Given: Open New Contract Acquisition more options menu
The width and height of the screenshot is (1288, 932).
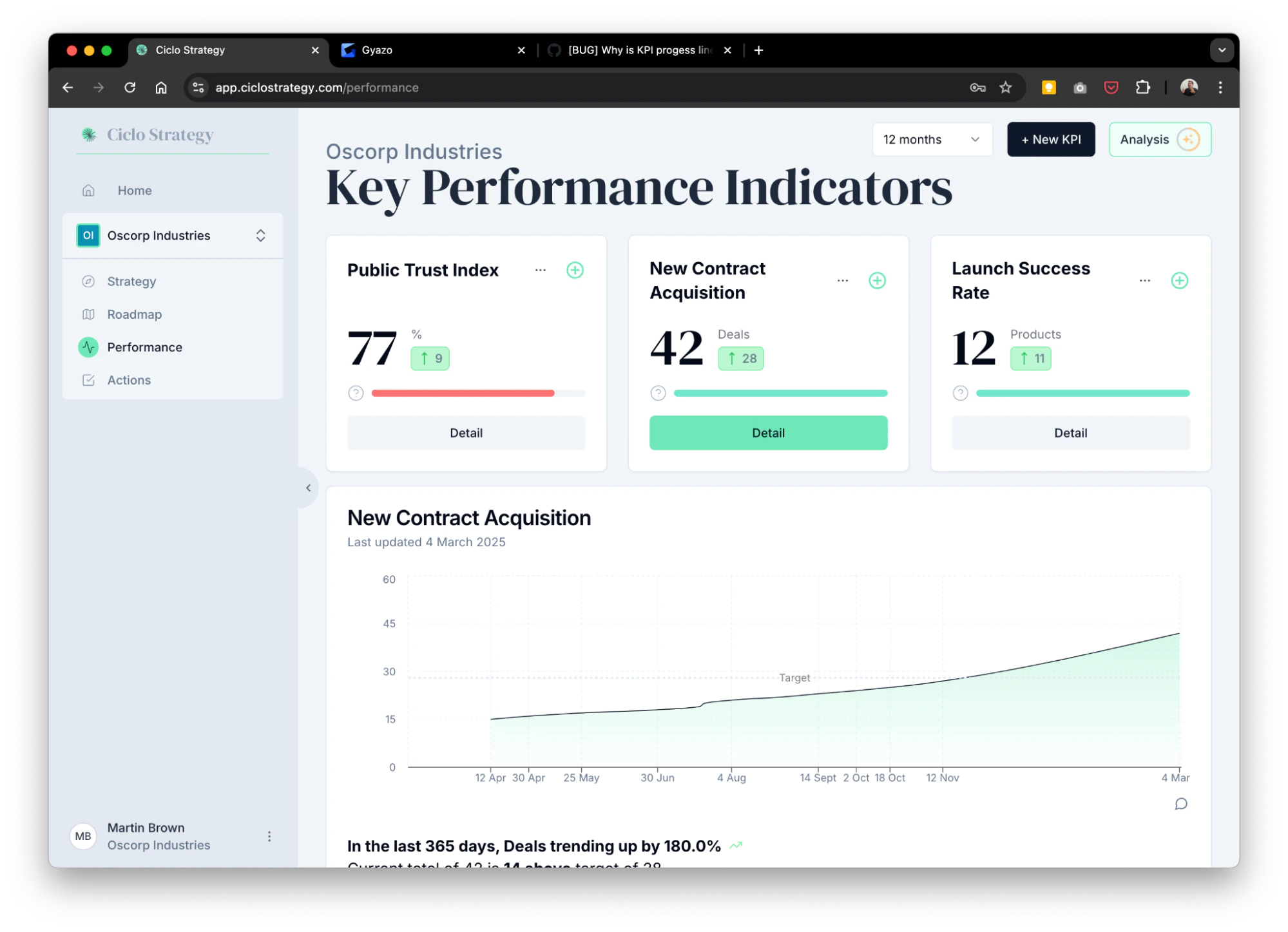Looking at the screenshot, I should pyautogui.click(x=842, y=281).
